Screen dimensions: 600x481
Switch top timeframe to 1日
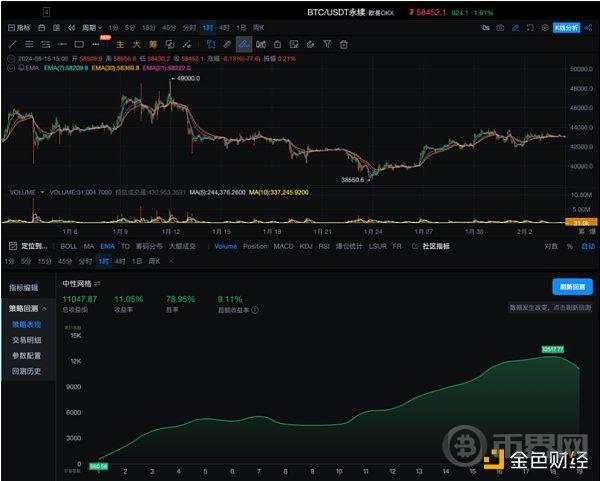[x=241, y=28]
